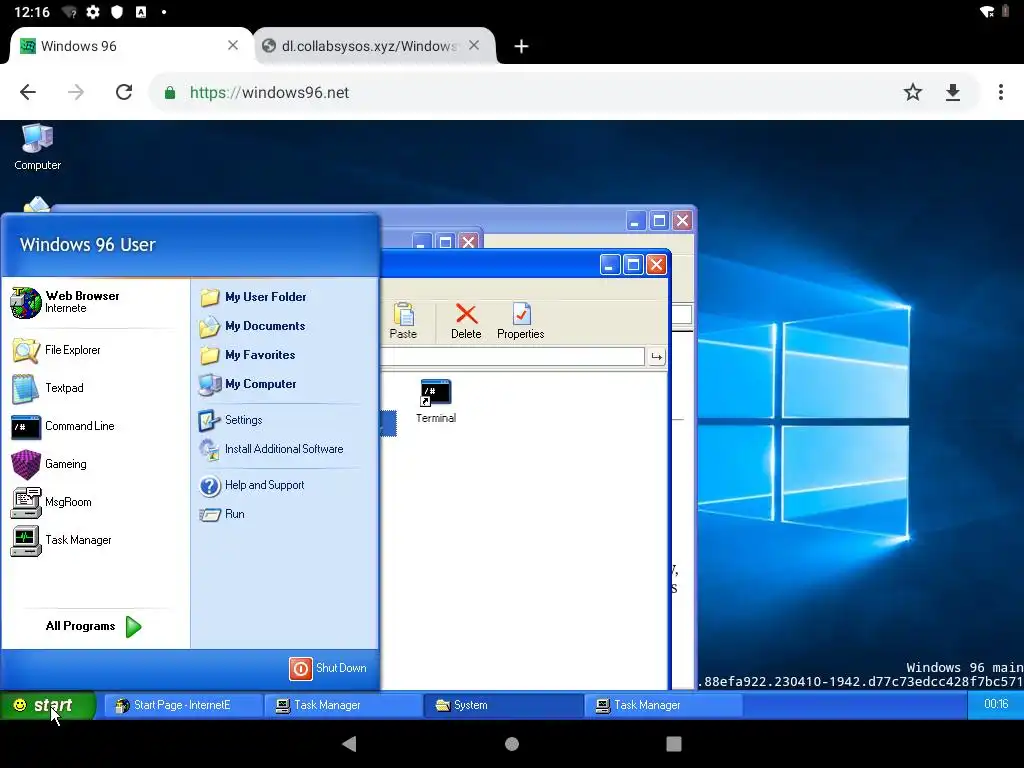Image resolution: width=1024 pixels, height=768 pixels.
Task: Close the rearmost large window
Action: point(682,221)
